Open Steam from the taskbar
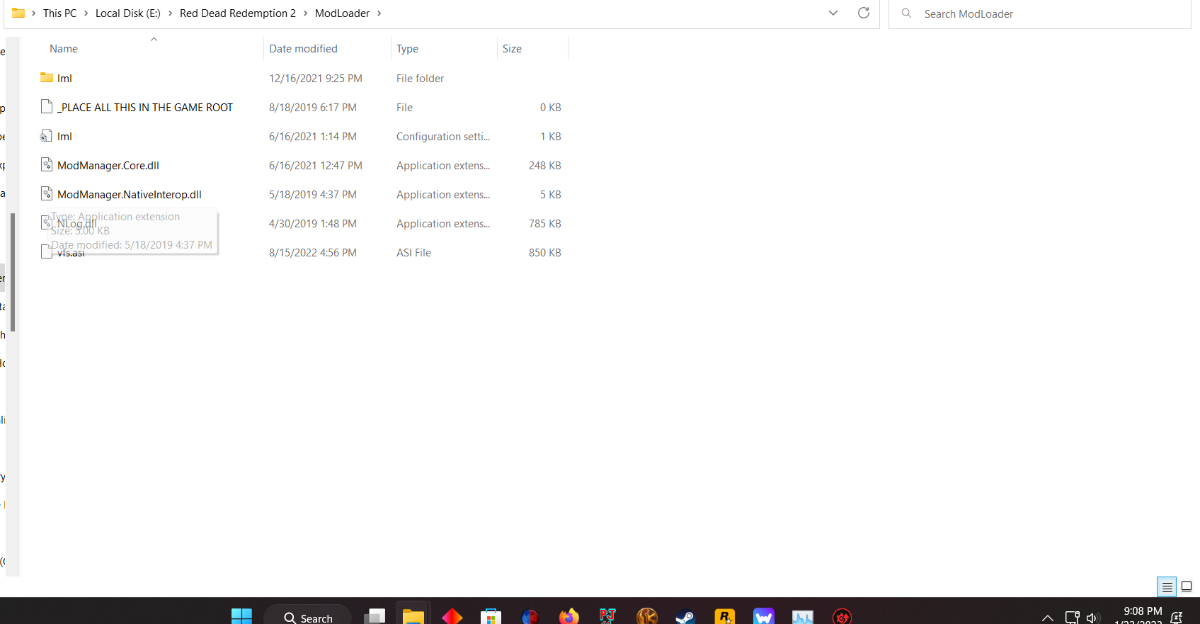1200x624 pixels. [685, 617]
